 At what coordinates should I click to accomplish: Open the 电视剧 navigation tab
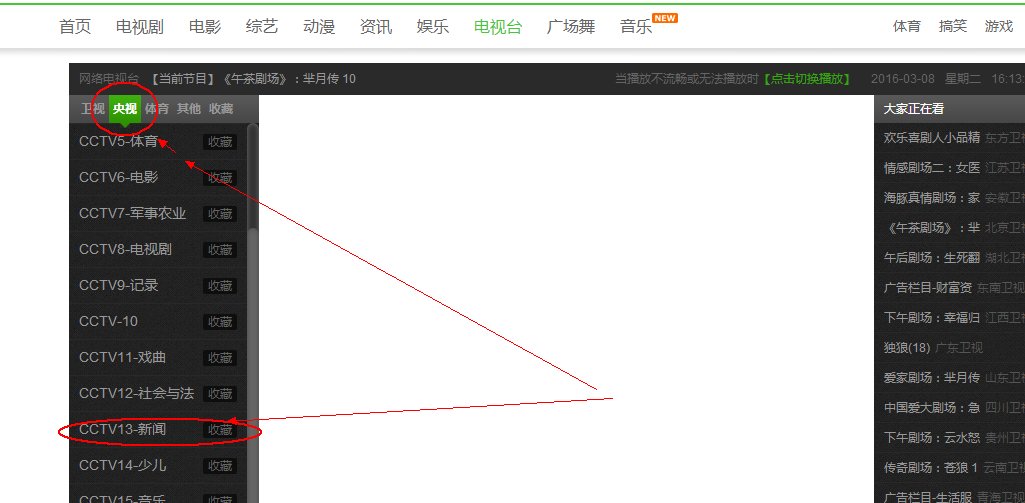[x=139, y=27]
